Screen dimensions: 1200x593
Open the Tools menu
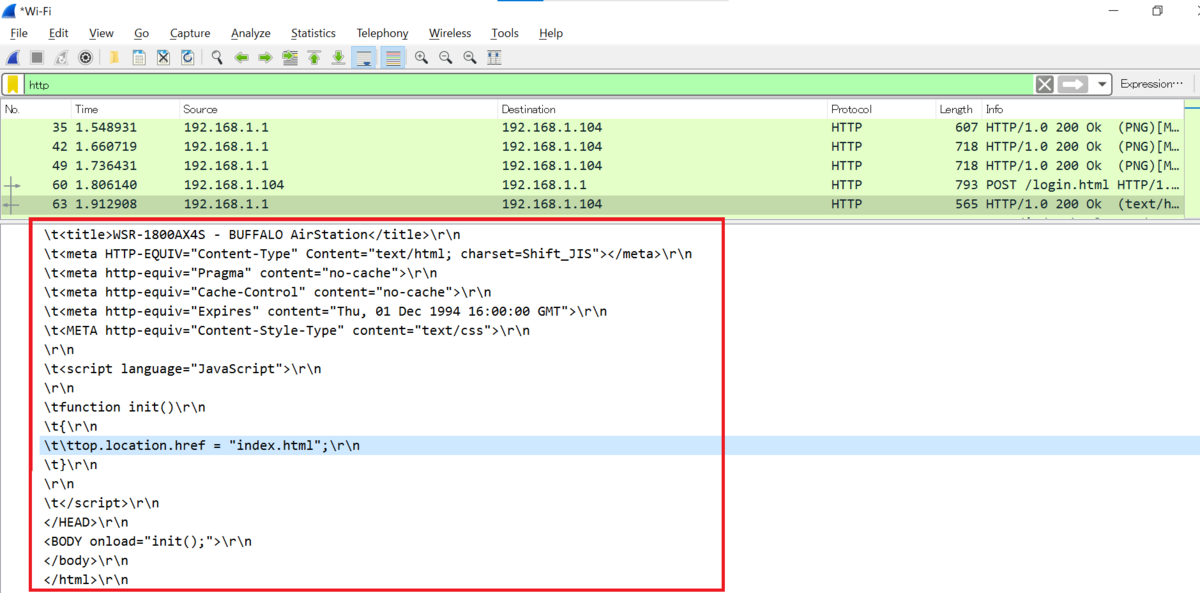[x=505, y=33]
